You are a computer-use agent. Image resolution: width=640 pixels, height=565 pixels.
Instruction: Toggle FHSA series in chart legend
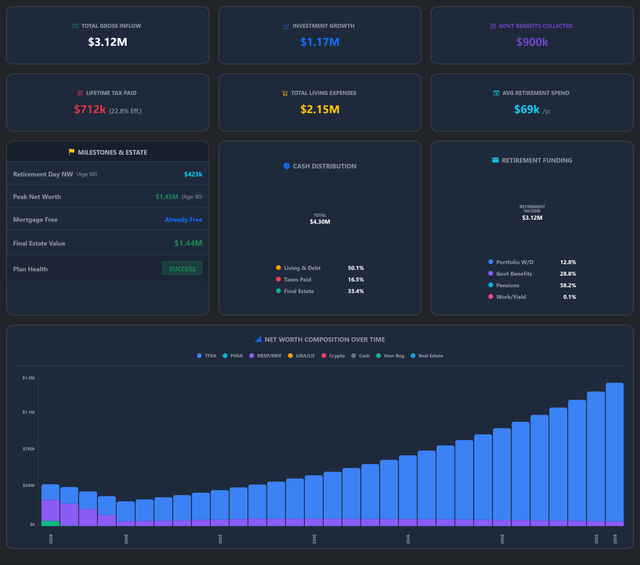233,356
